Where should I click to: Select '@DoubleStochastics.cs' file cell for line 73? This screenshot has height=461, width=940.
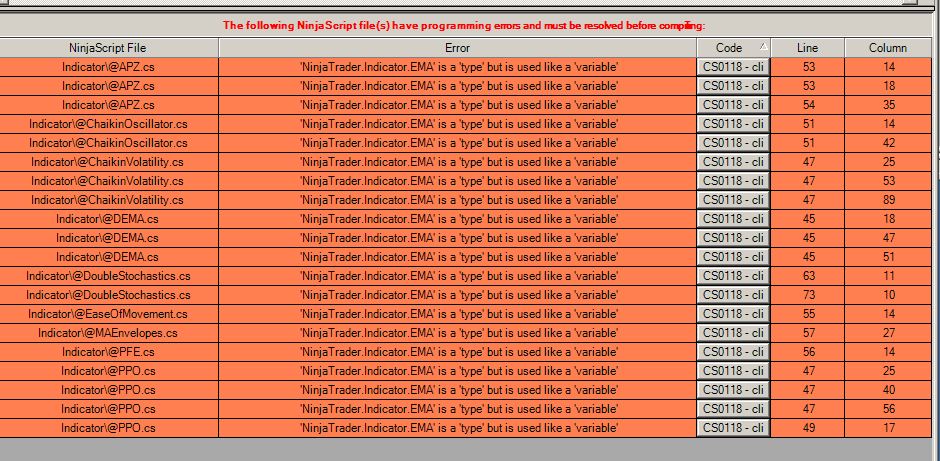click(x=109, y=295)
